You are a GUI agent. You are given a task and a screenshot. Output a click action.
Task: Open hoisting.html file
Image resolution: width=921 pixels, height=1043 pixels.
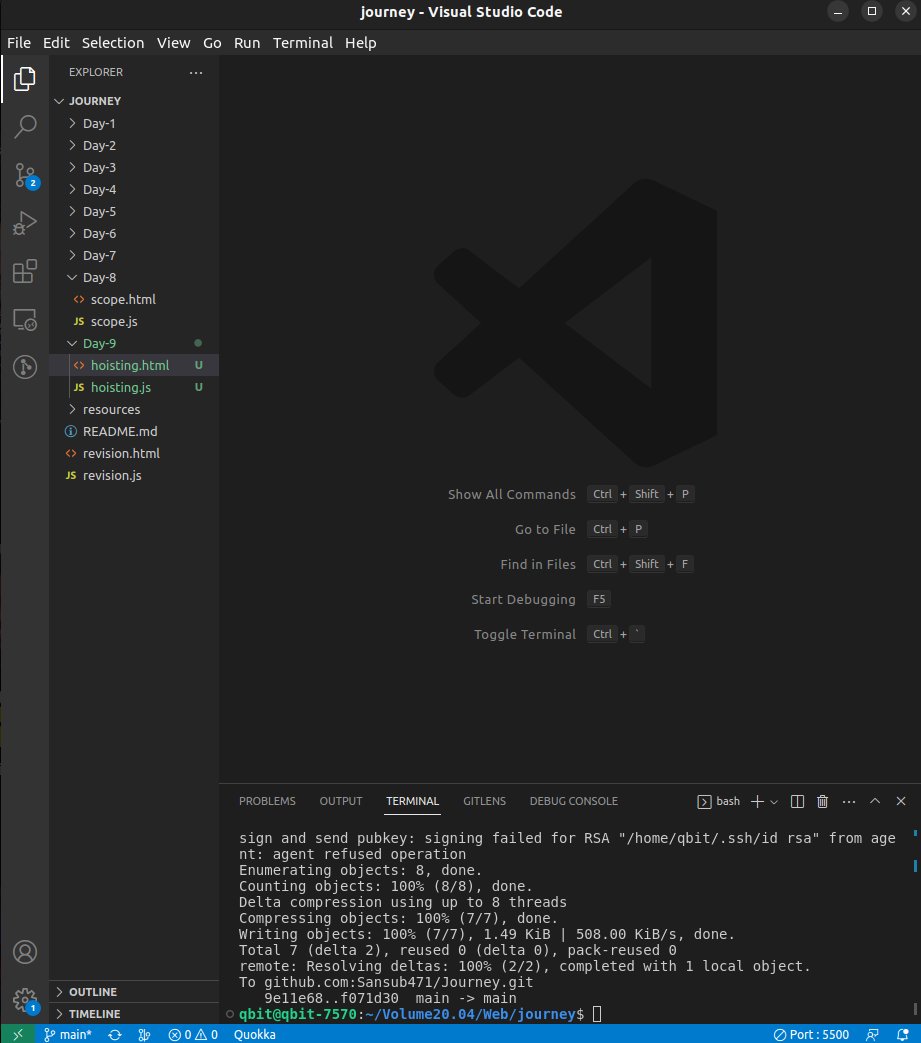pyautogui.click(x=134, y=365)
